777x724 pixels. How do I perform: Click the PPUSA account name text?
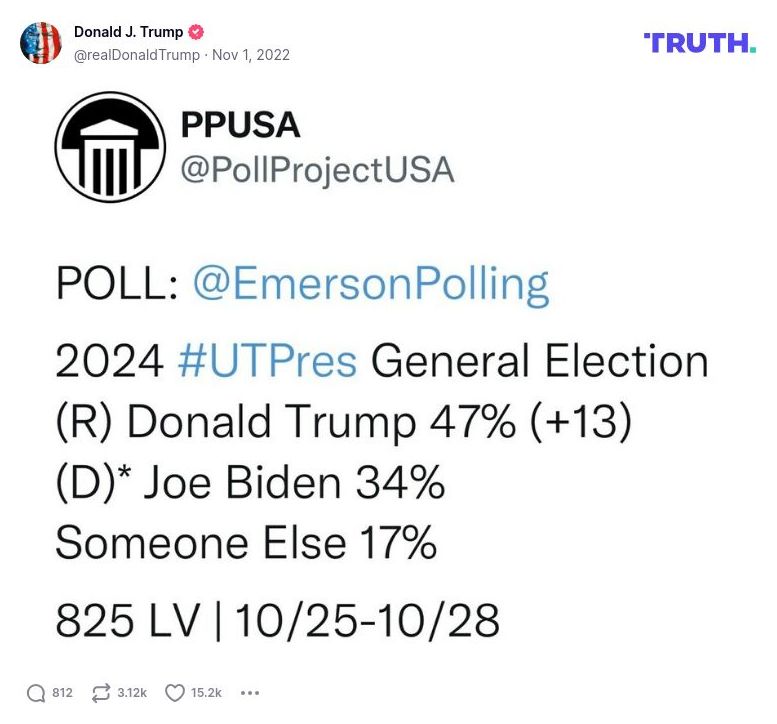click(x=240, y=125)
